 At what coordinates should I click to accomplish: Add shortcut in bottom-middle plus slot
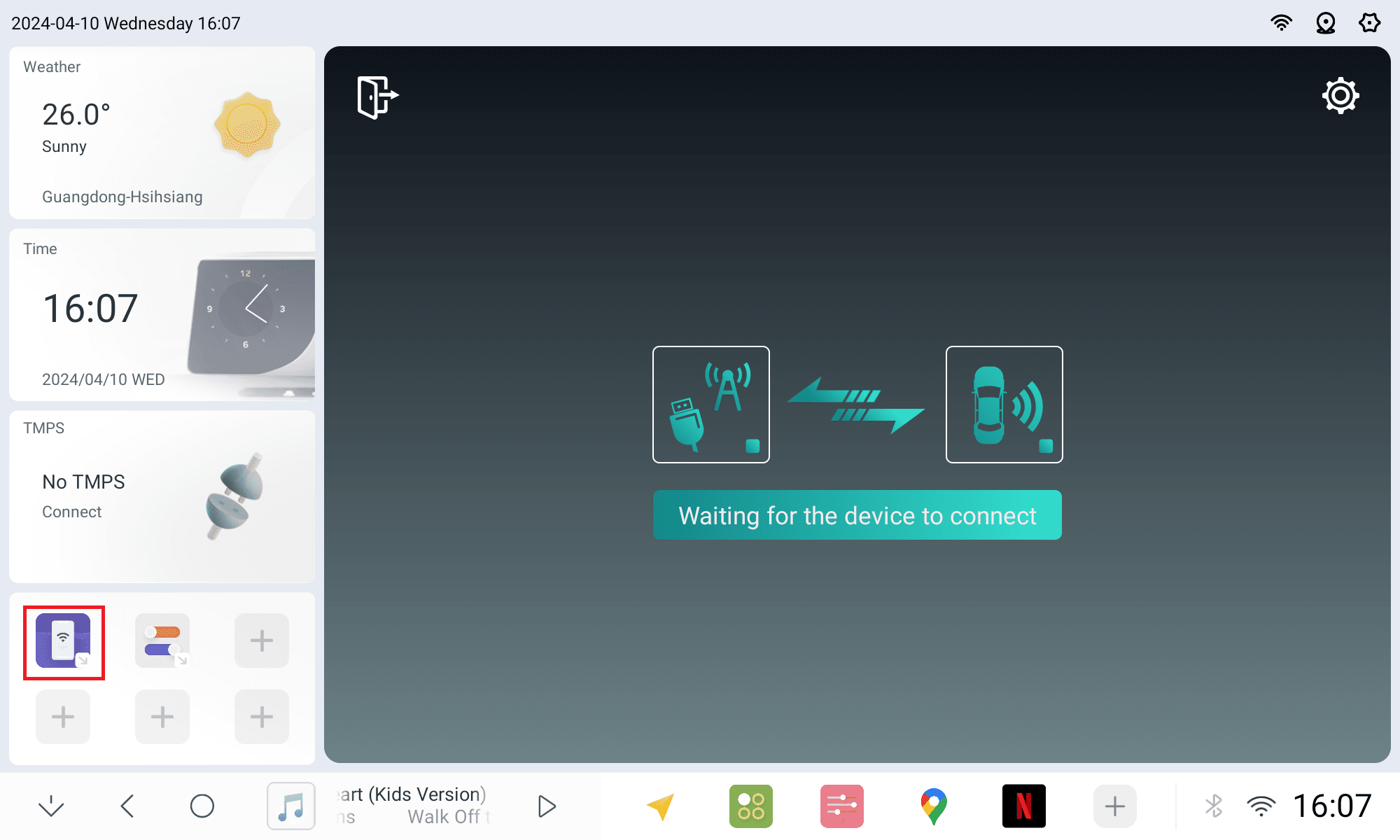click(x=162, y=717)
